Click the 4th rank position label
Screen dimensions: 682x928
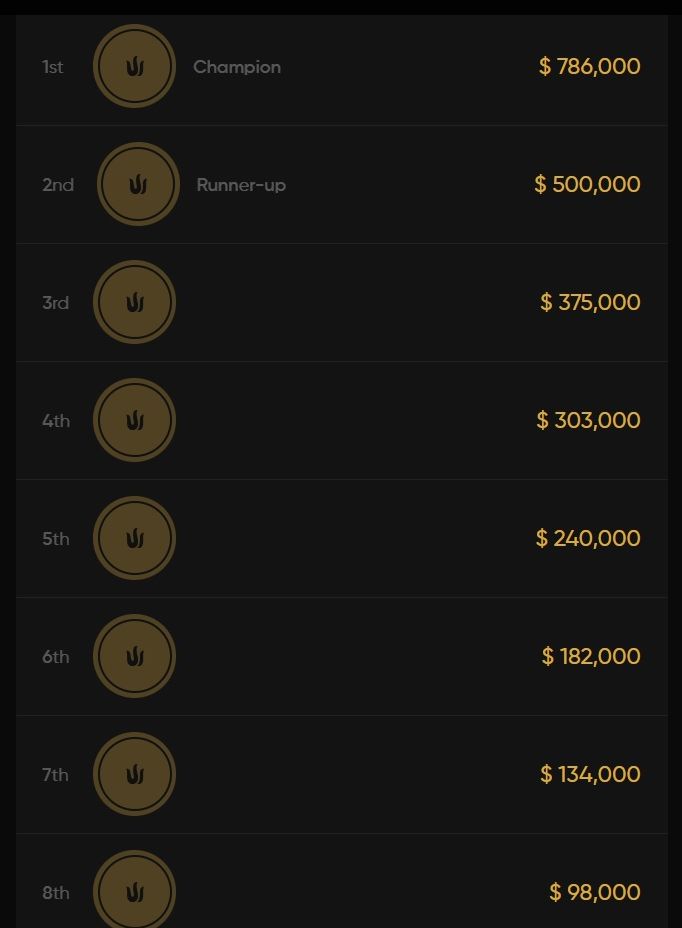click(56, 421)
